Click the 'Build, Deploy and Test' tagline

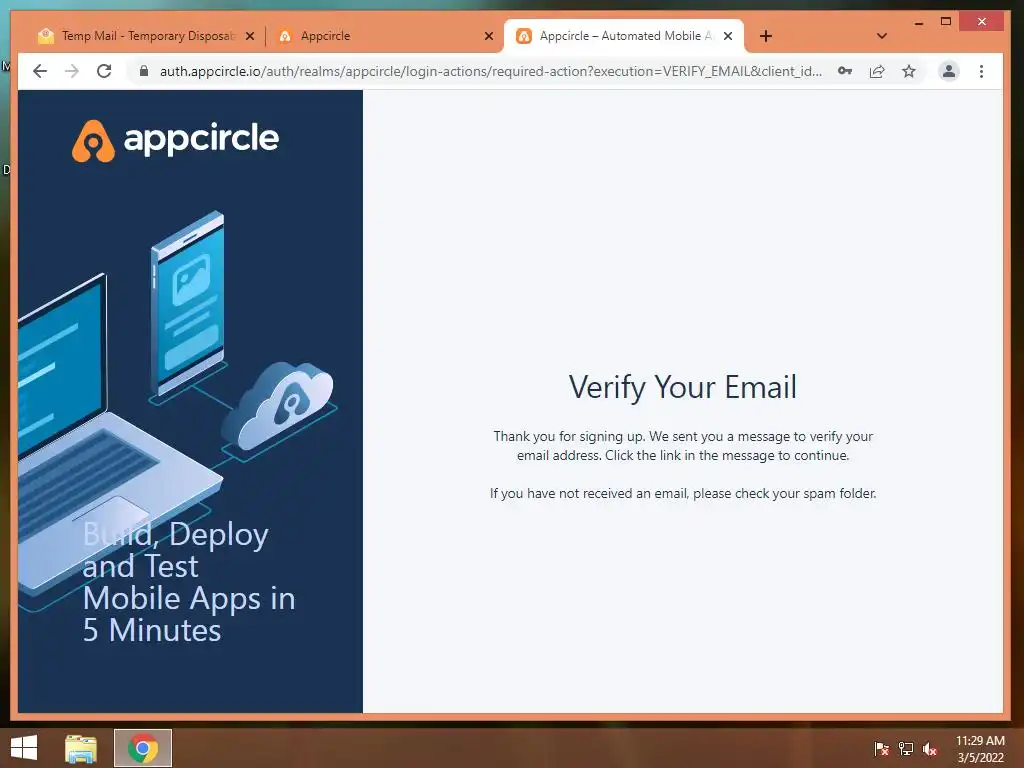click(189, 582)
